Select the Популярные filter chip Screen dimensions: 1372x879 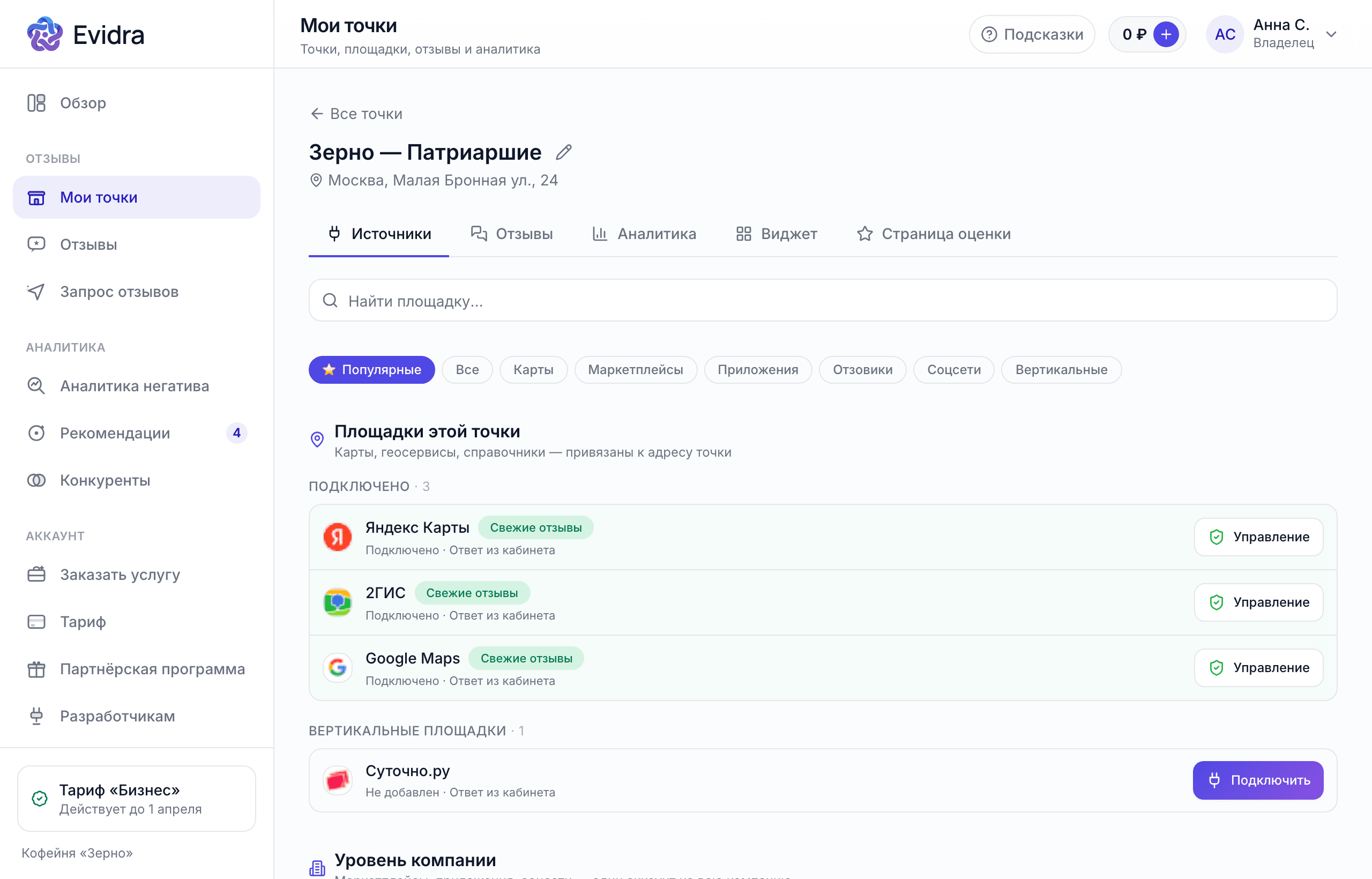372,370
